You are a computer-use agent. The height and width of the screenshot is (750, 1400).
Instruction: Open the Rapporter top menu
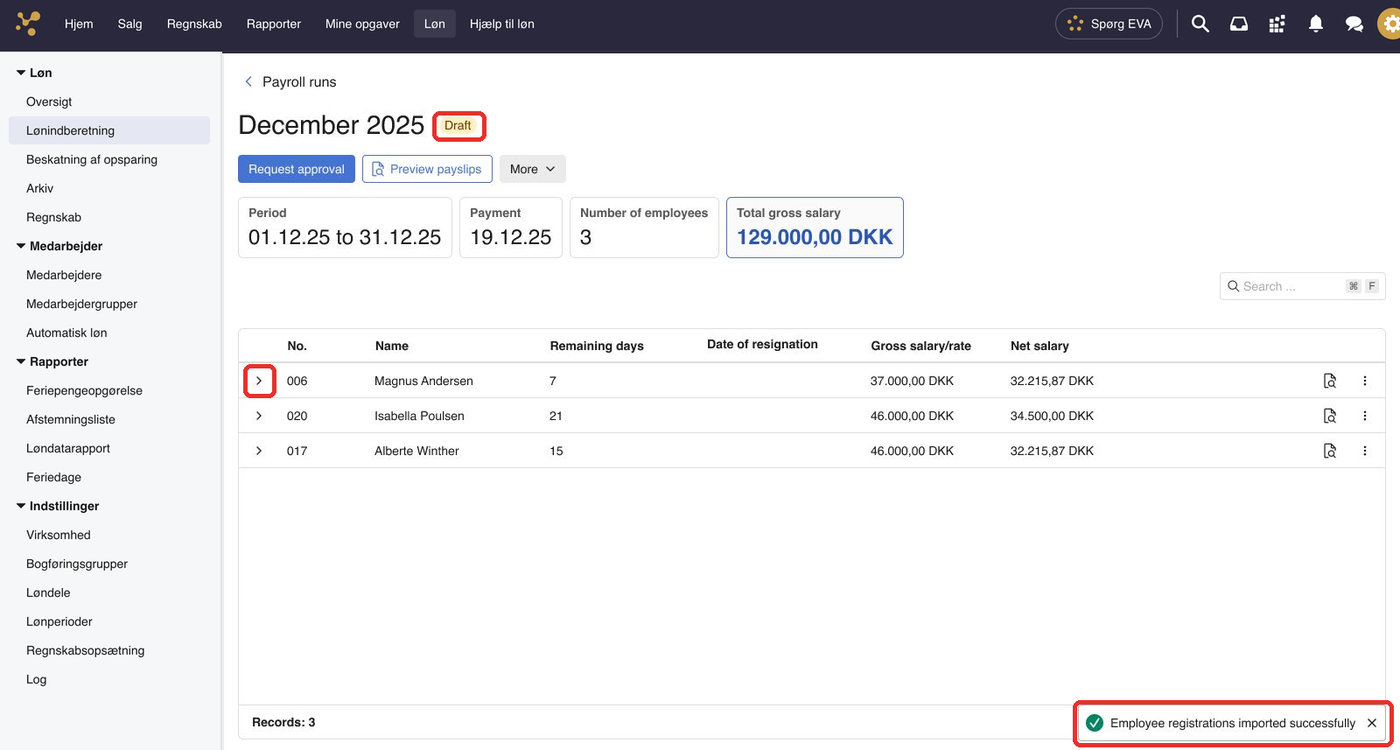[274, 24]
